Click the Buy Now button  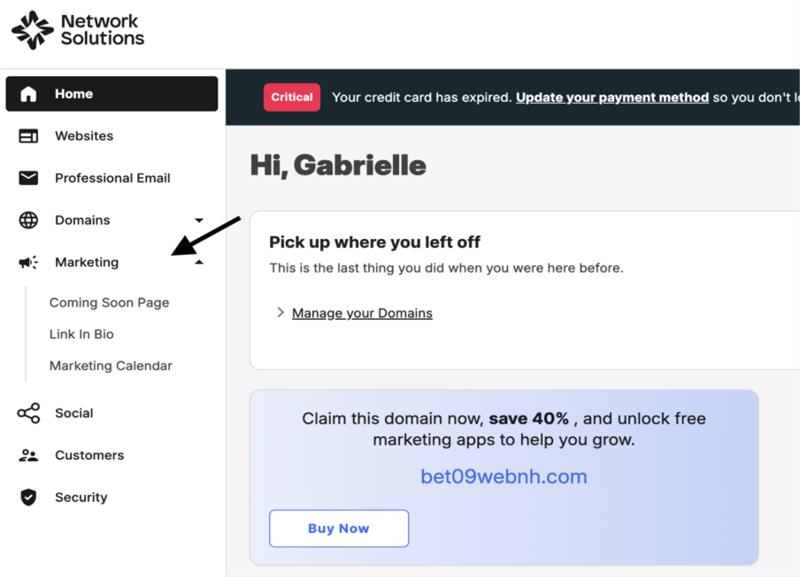click(x=339, y=528)
